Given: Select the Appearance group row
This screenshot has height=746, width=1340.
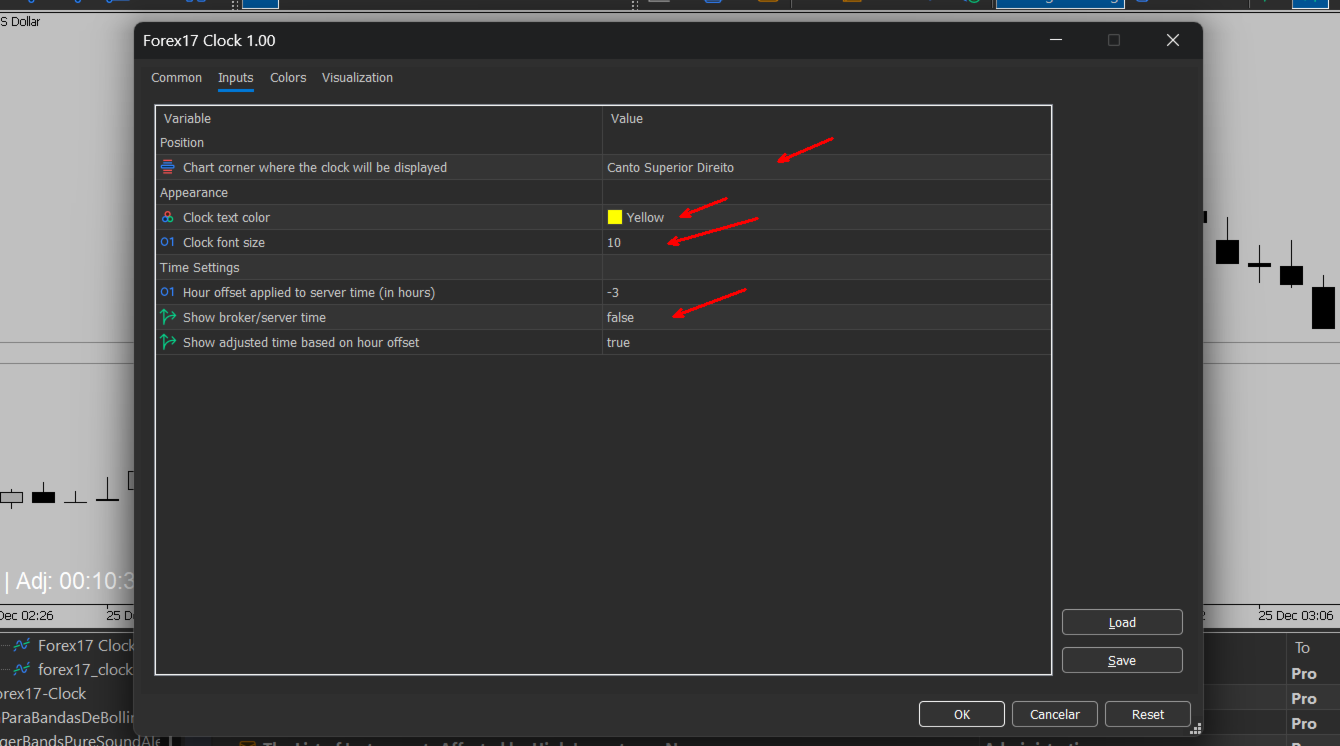Looking at the screenshot, I should pos(604,192).
